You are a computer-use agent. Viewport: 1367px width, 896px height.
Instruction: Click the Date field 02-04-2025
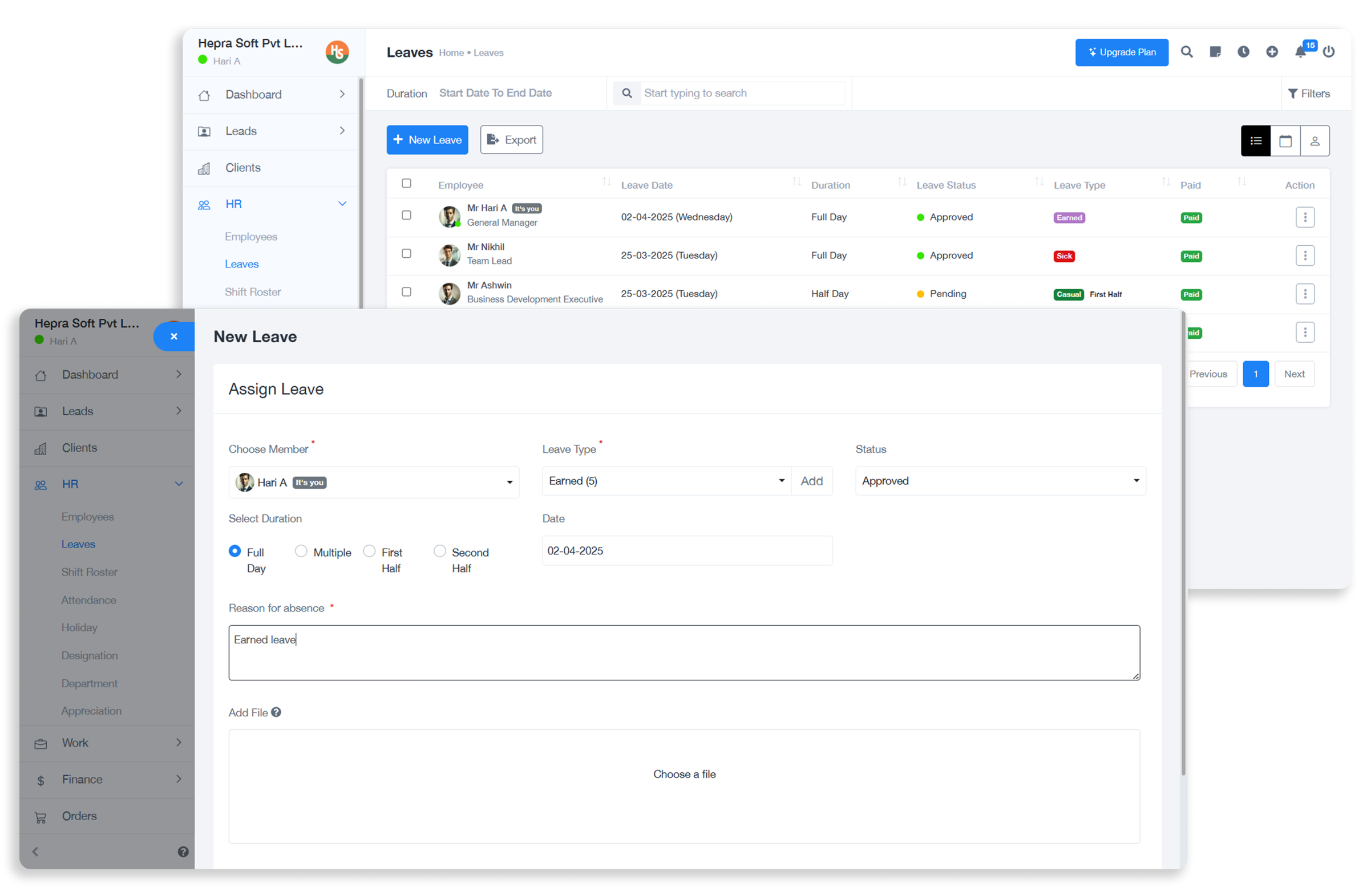(687, 551)
